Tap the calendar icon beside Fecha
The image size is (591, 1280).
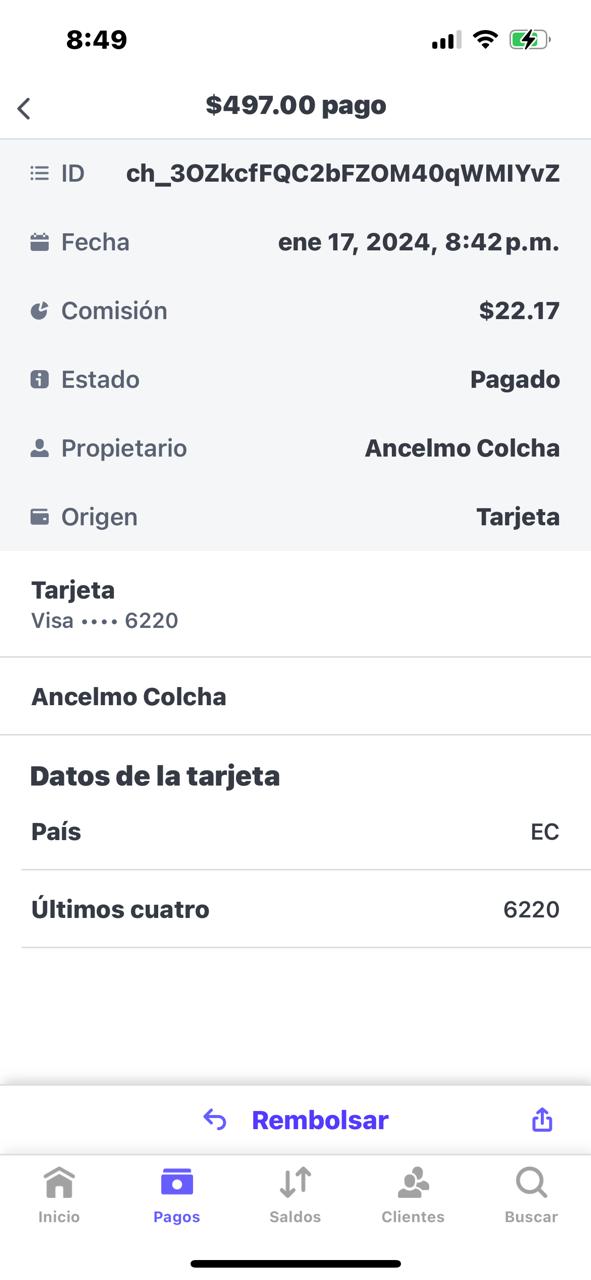pyautogui.click(x=40, y=242)
